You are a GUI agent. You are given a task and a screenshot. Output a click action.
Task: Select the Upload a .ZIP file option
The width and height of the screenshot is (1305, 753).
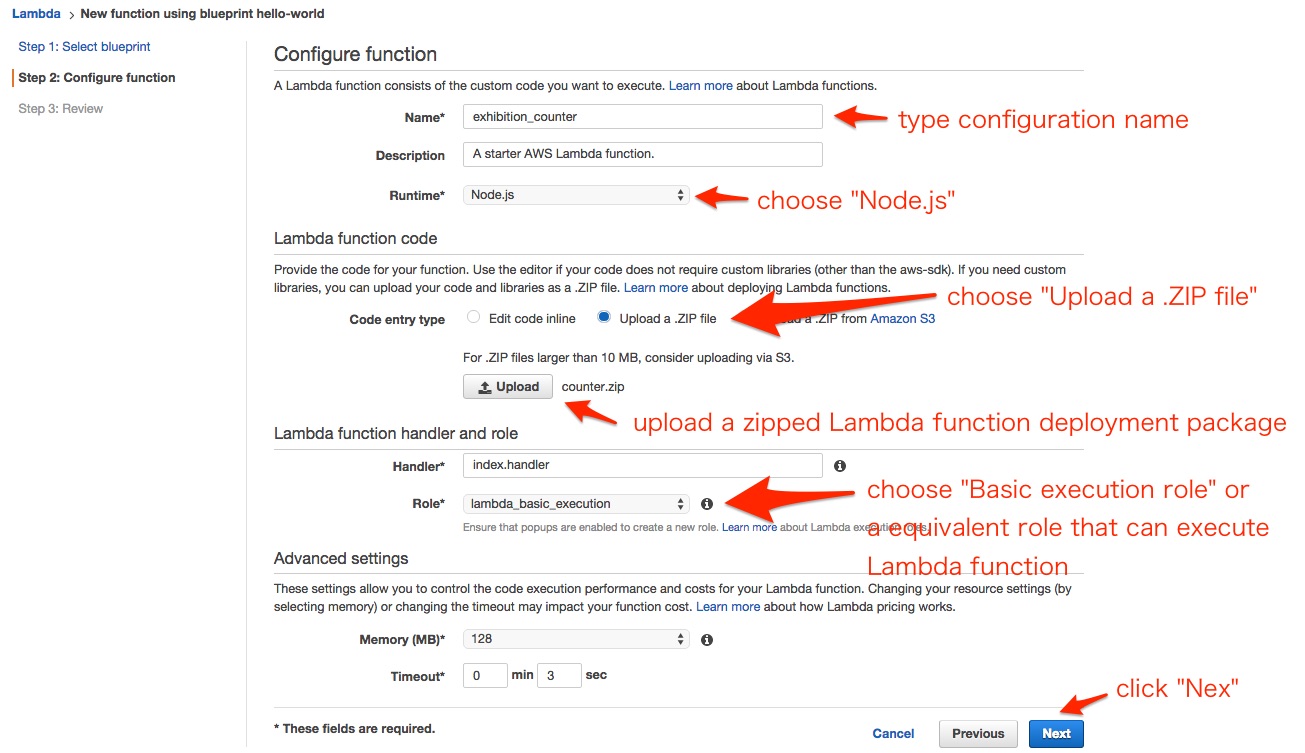(603, 318)
